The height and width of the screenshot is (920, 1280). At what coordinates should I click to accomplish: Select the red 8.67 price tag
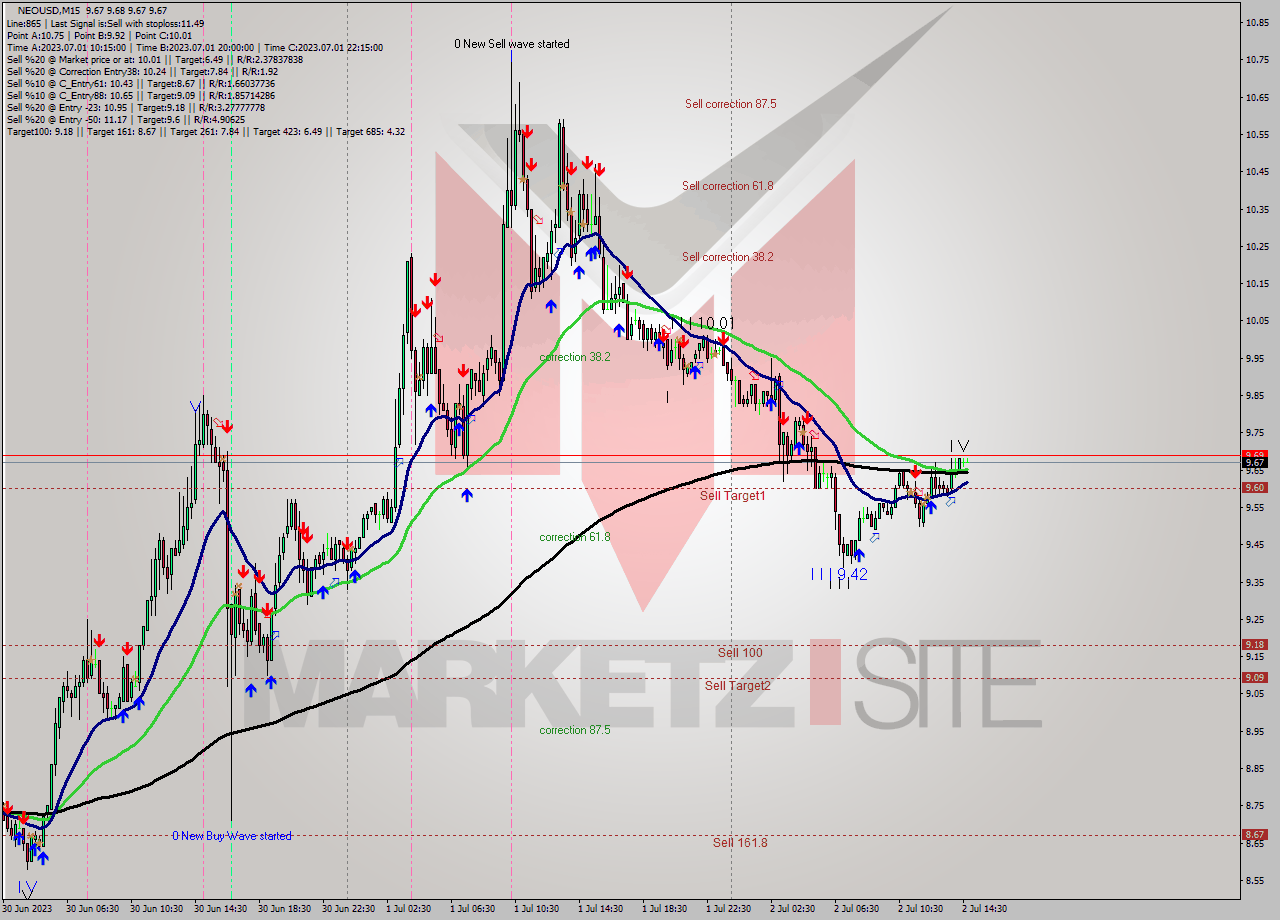click(1255, 835)
